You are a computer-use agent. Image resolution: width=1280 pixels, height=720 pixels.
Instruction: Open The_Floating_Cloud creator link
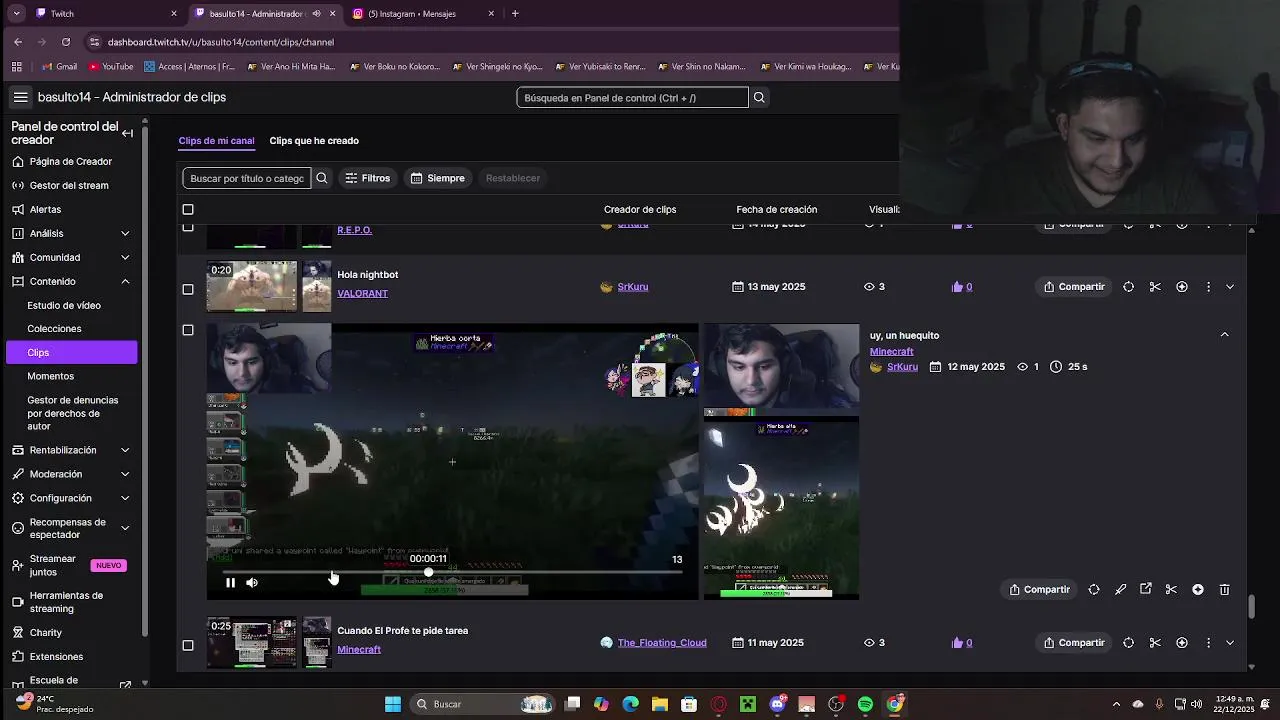point(662,643)
